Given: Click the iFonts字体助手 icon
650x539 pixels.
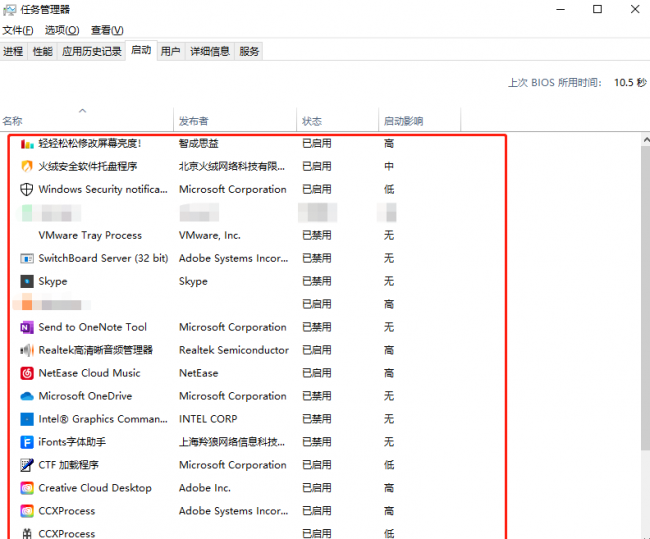Looking at the screenshot, I should [27, 442].
